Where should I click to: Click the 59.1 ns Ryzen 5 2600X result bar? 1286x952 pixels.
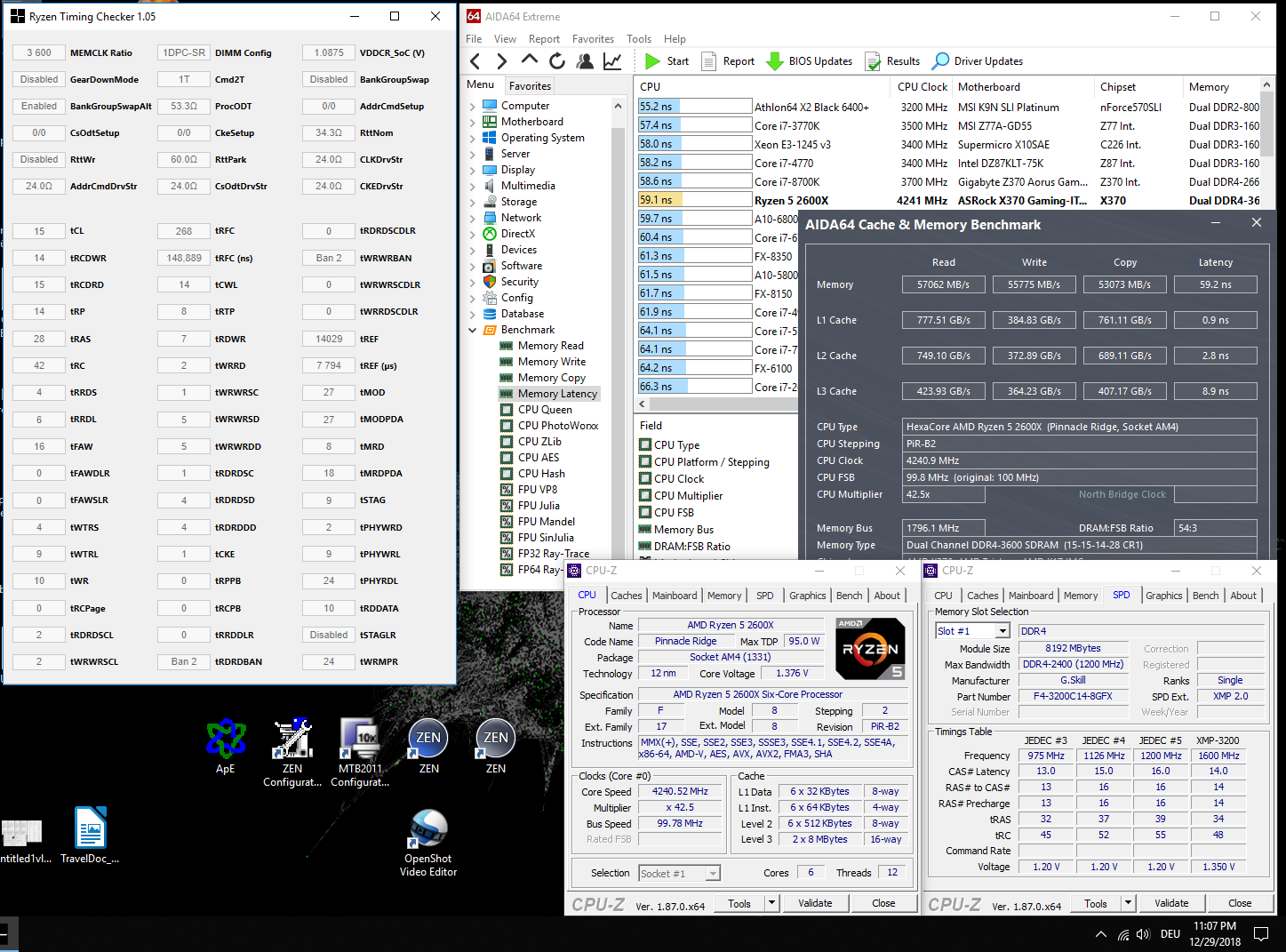pos(695,200)
